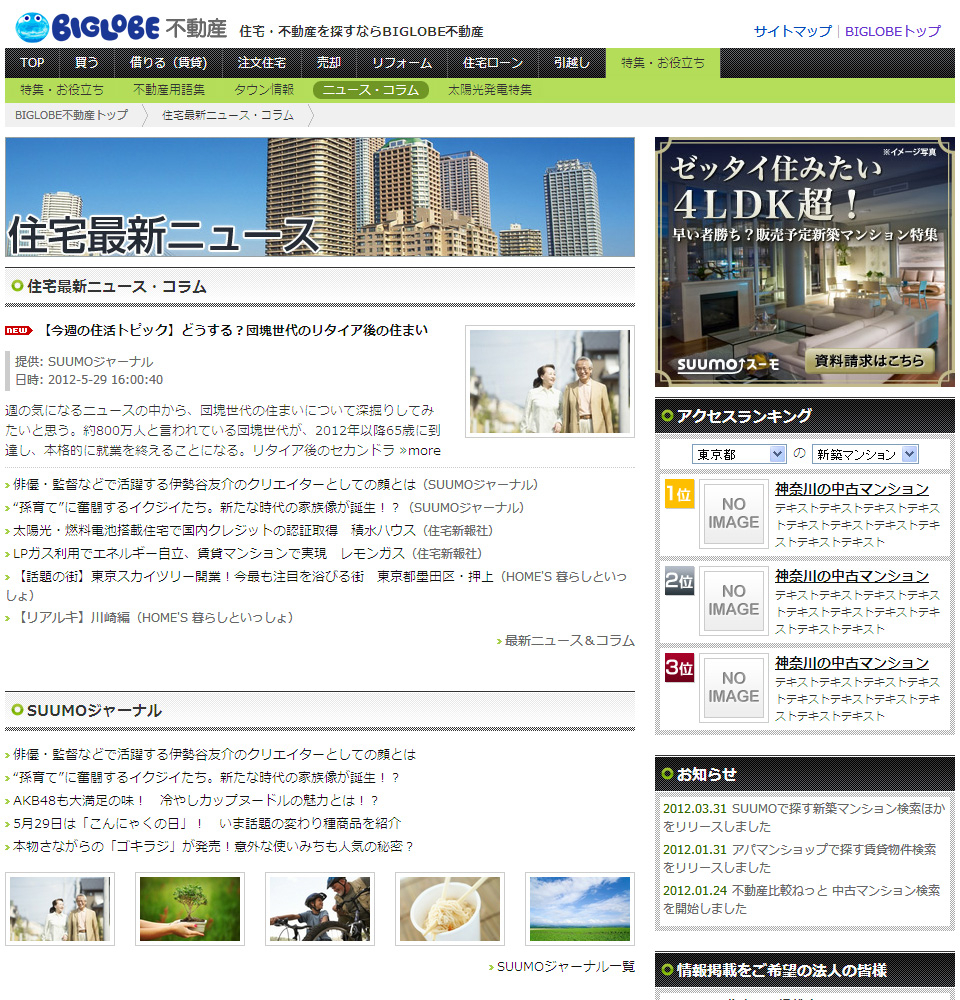The image size is (960, 1000).
Task: Click the 2位 gray ranking badge
Action: pos(679,580)
